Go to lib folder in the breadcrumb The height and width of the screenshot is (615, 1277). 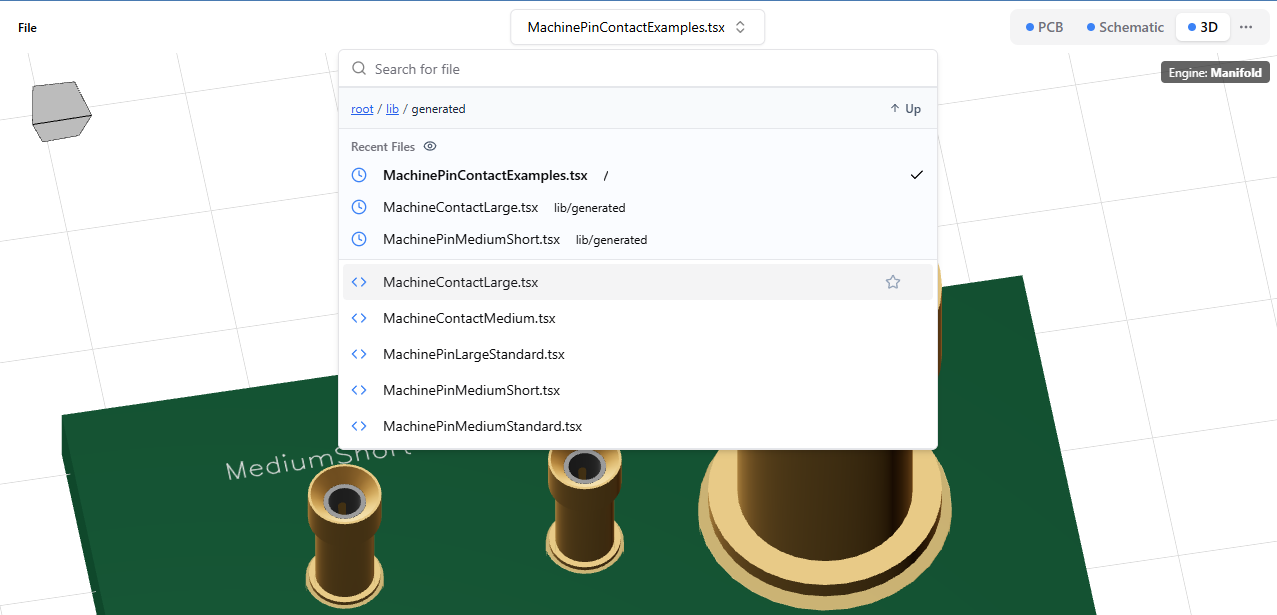(392, 109)
